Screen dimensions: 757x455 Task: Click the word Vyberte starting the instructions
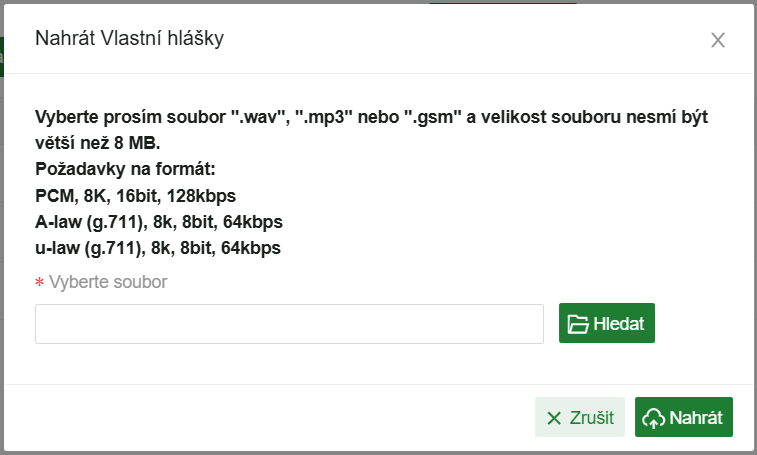68,116
